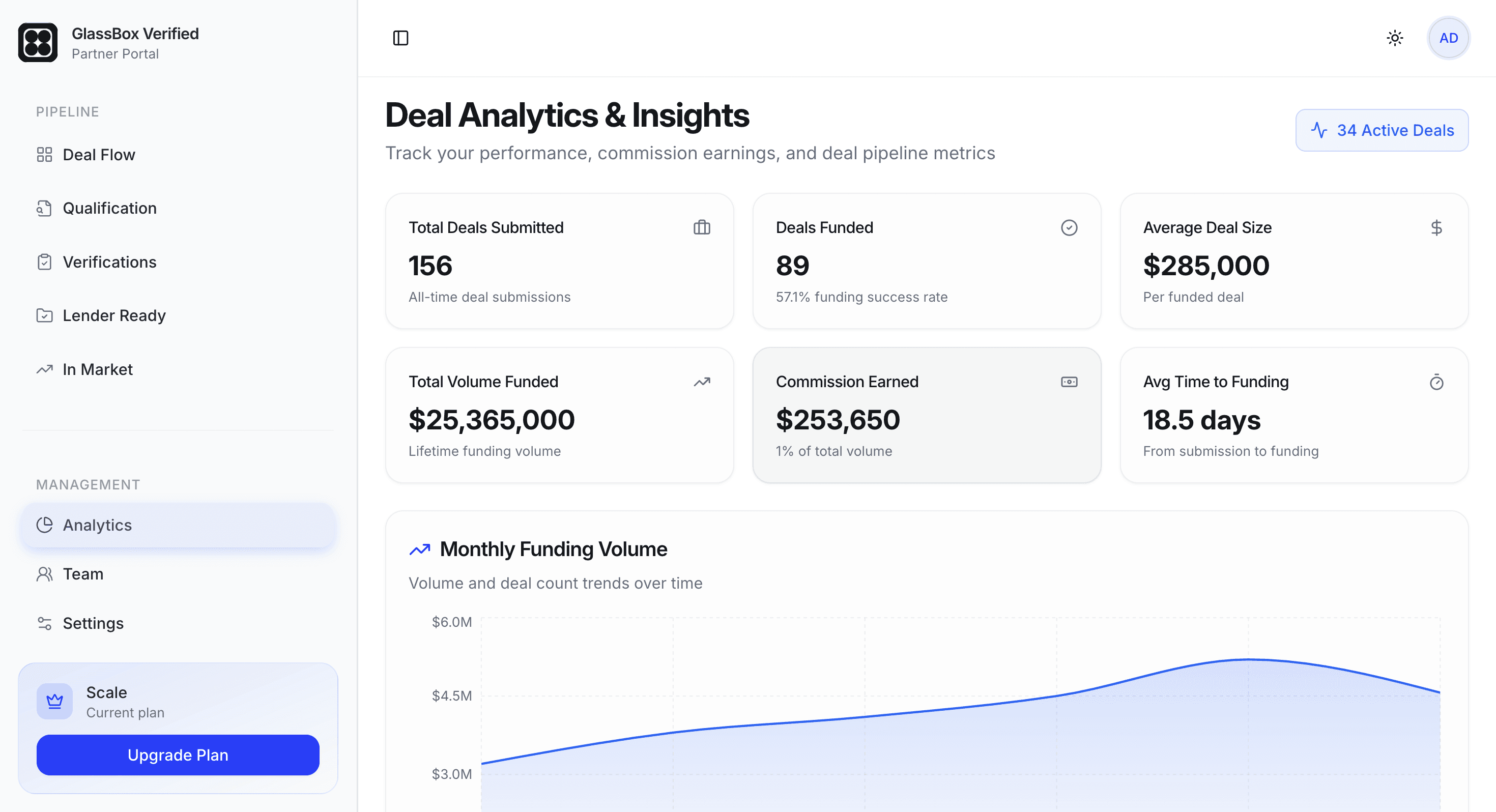The height and width of the screenshot is (812, 1496).
Task: Toggle the light/dark theme sun icon
Action: 1395,38
